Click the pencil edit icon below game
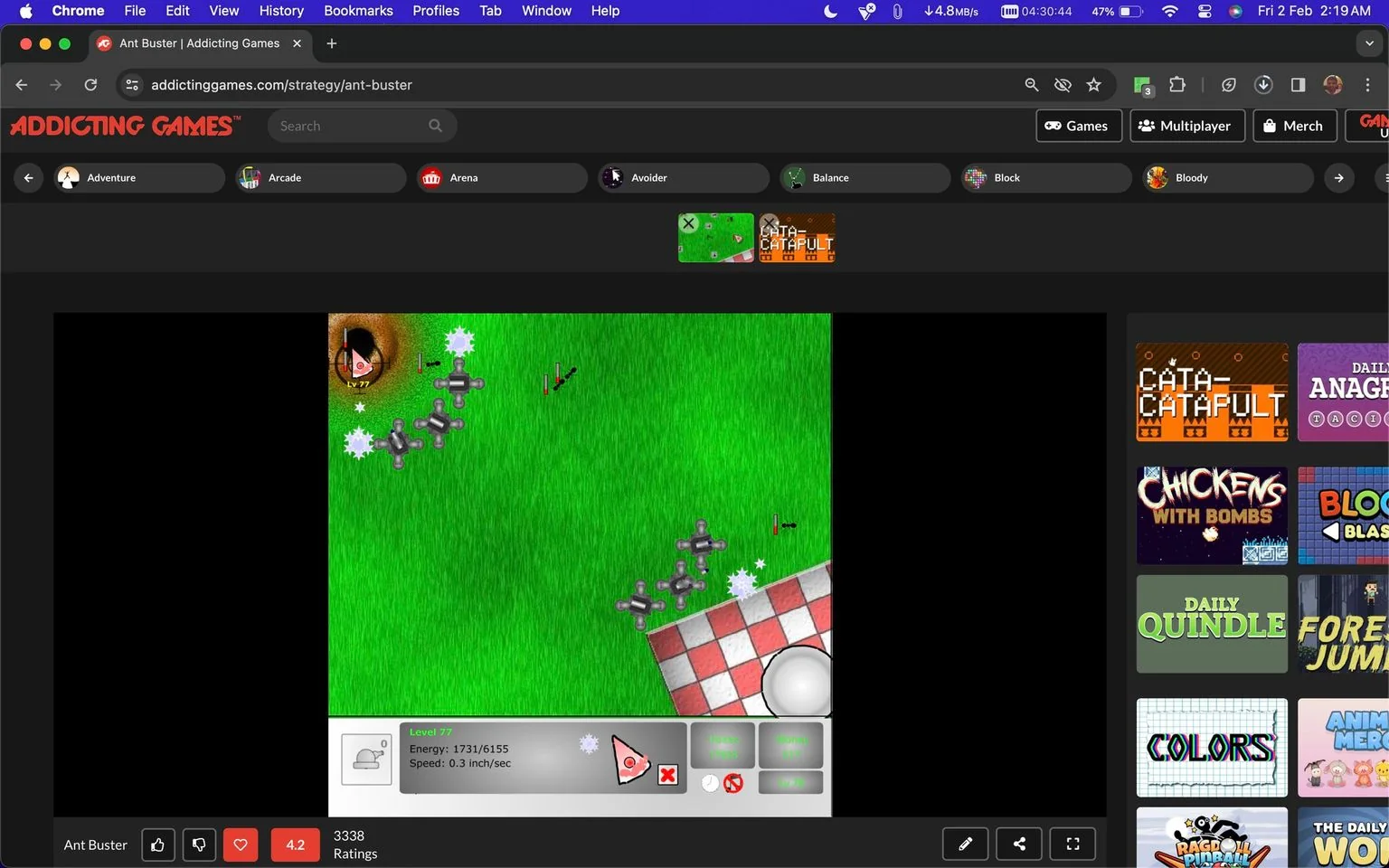The image size is (1389, 868). click(x=966, y=844)
